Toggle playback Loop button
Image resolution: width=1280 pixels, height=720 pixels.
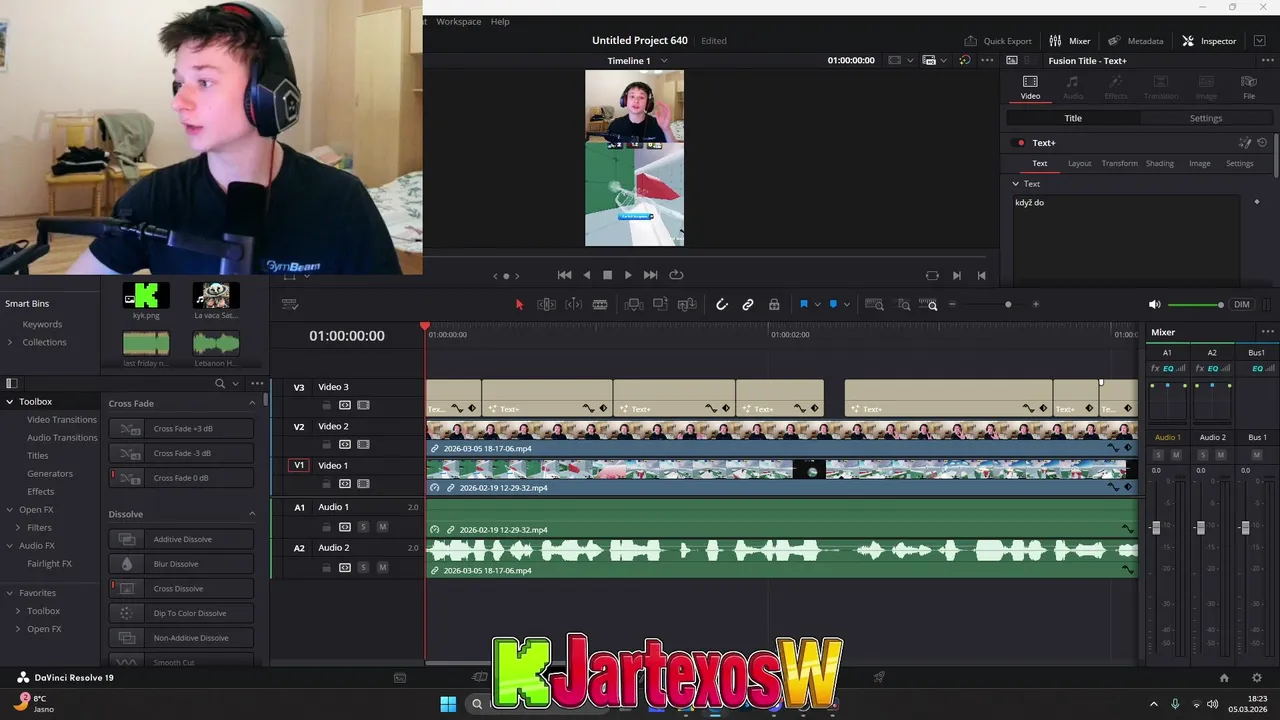pyautogui.click(x=676, y=275)
